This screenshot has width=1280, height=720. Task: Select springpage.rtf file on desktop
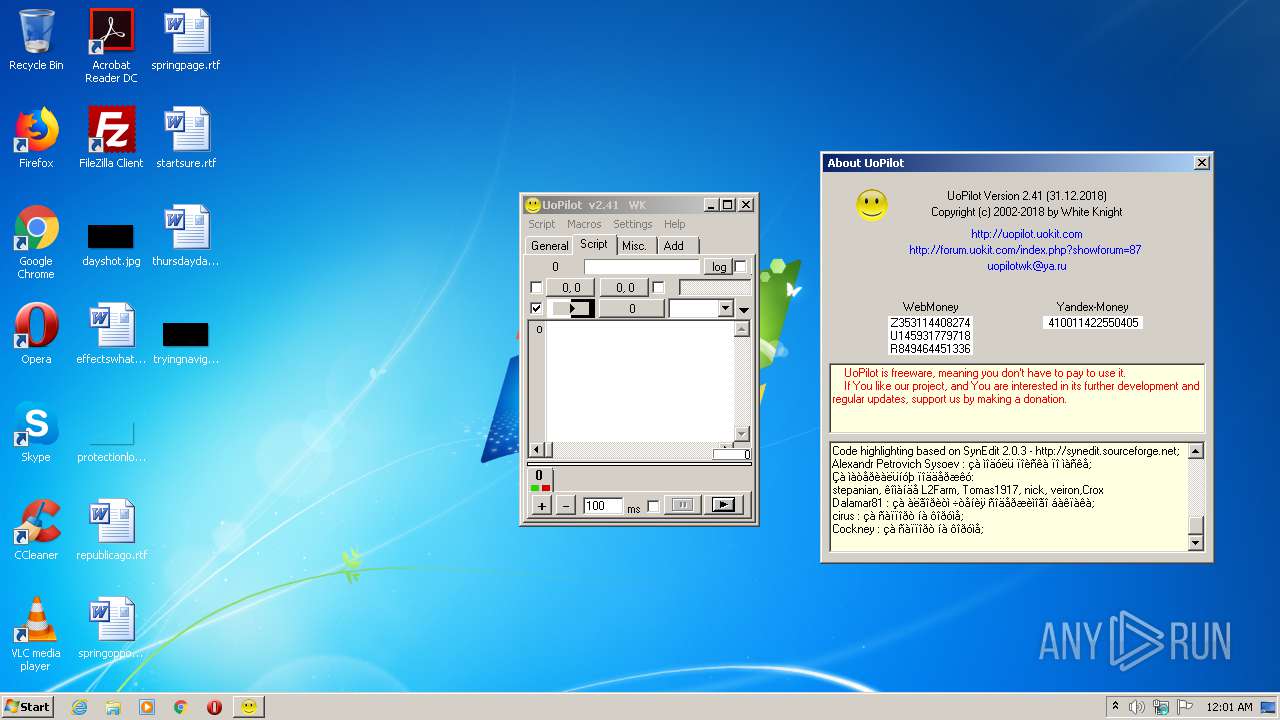click(x=186, y=40)
